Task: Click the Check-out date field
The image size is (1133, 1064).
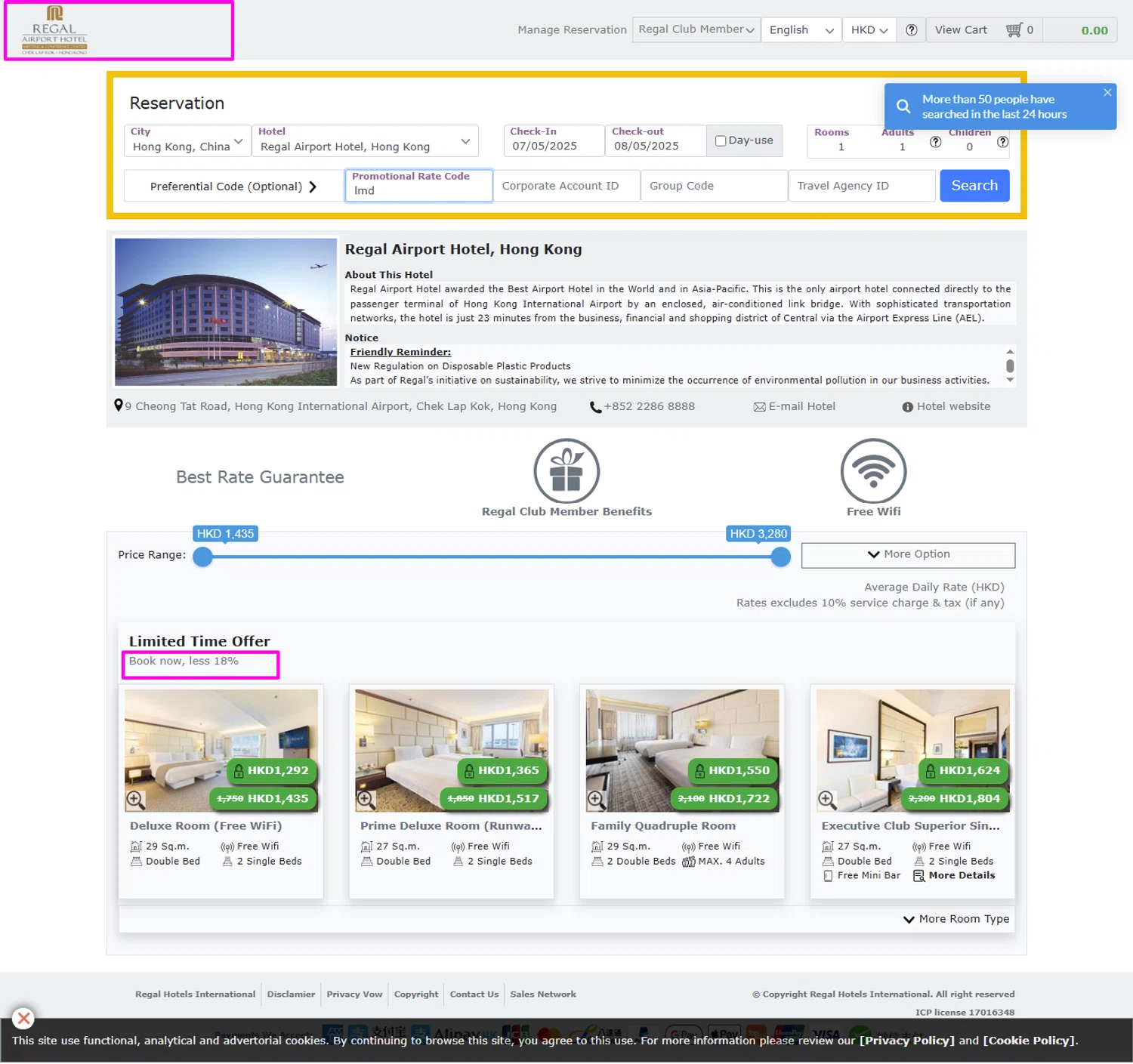Action: click(655, 140)
